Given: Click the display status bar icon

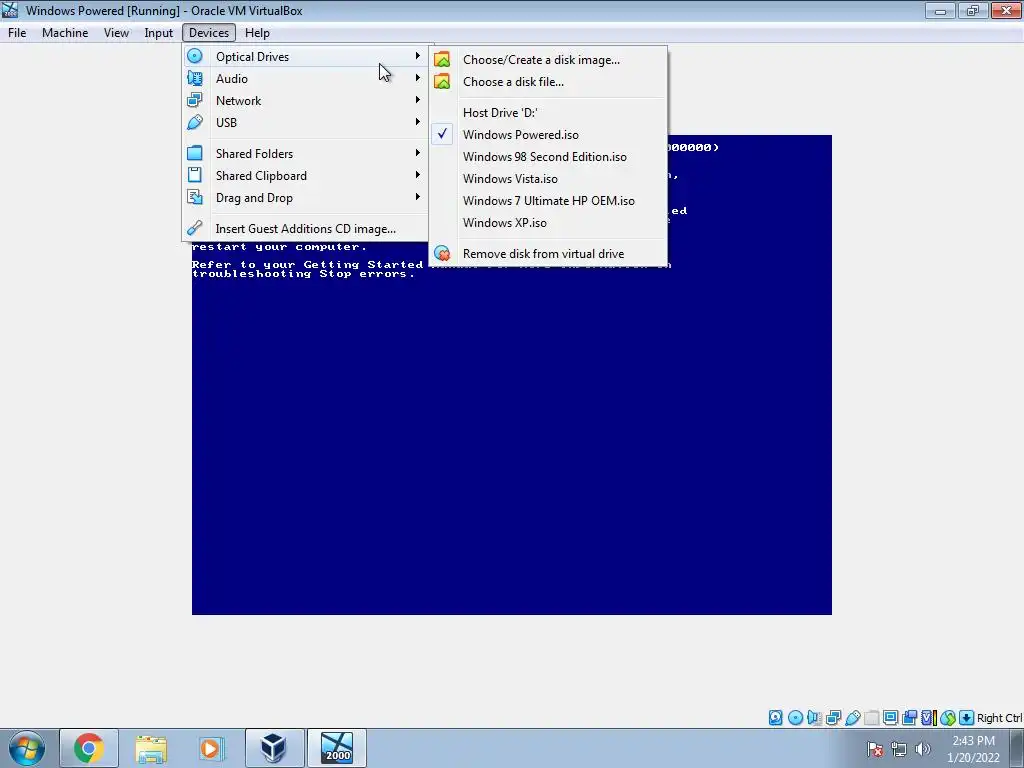Looking at the screenshot, I should [890, 718].
